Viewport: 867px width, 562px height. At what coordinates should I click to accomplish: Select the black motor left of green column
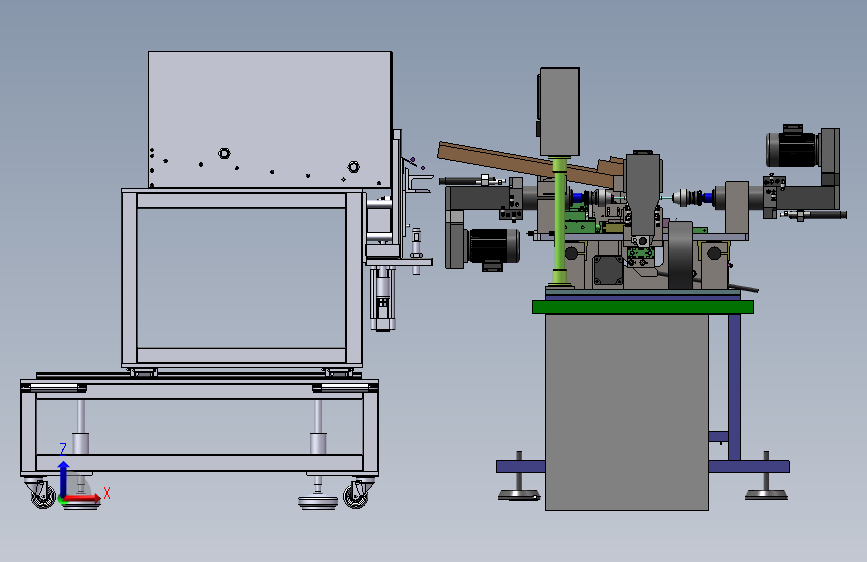(493, 248)
